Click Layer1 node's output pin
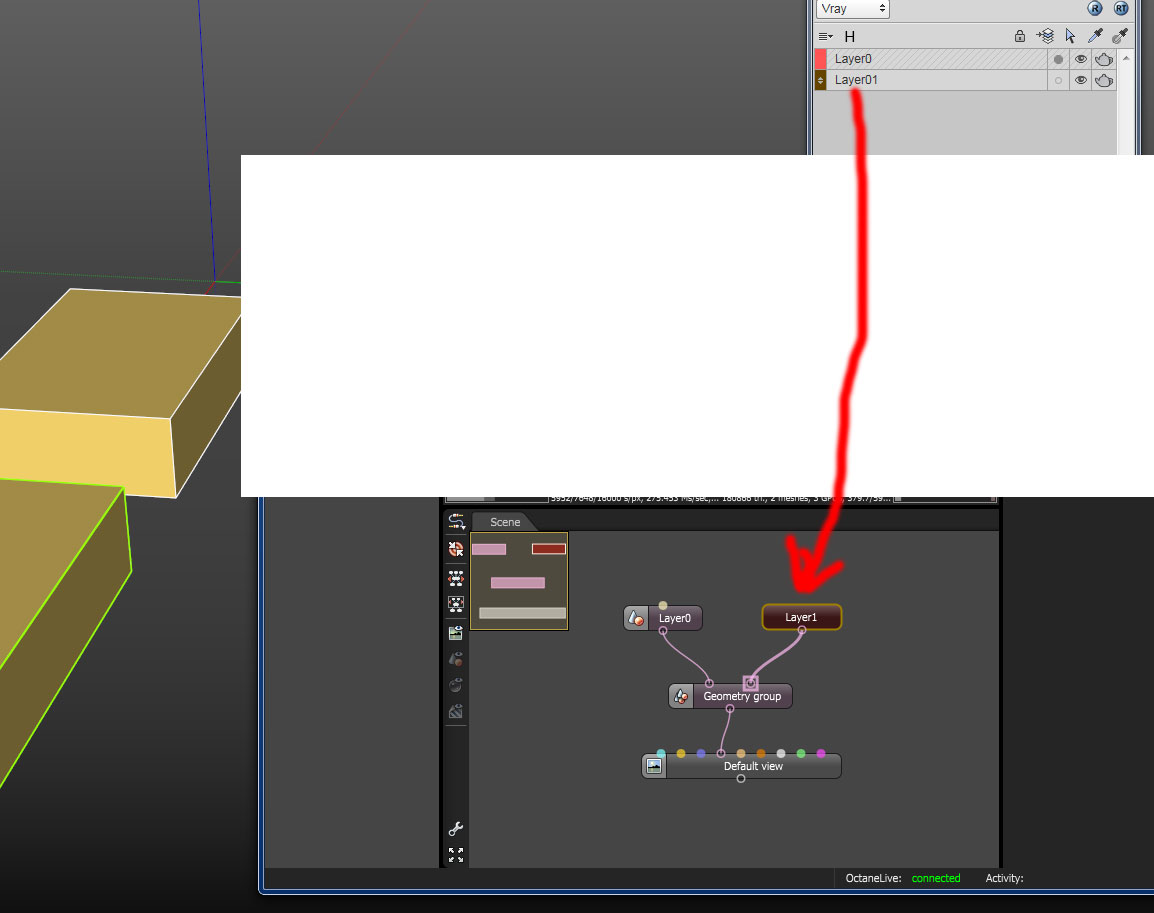 [801, 630]
